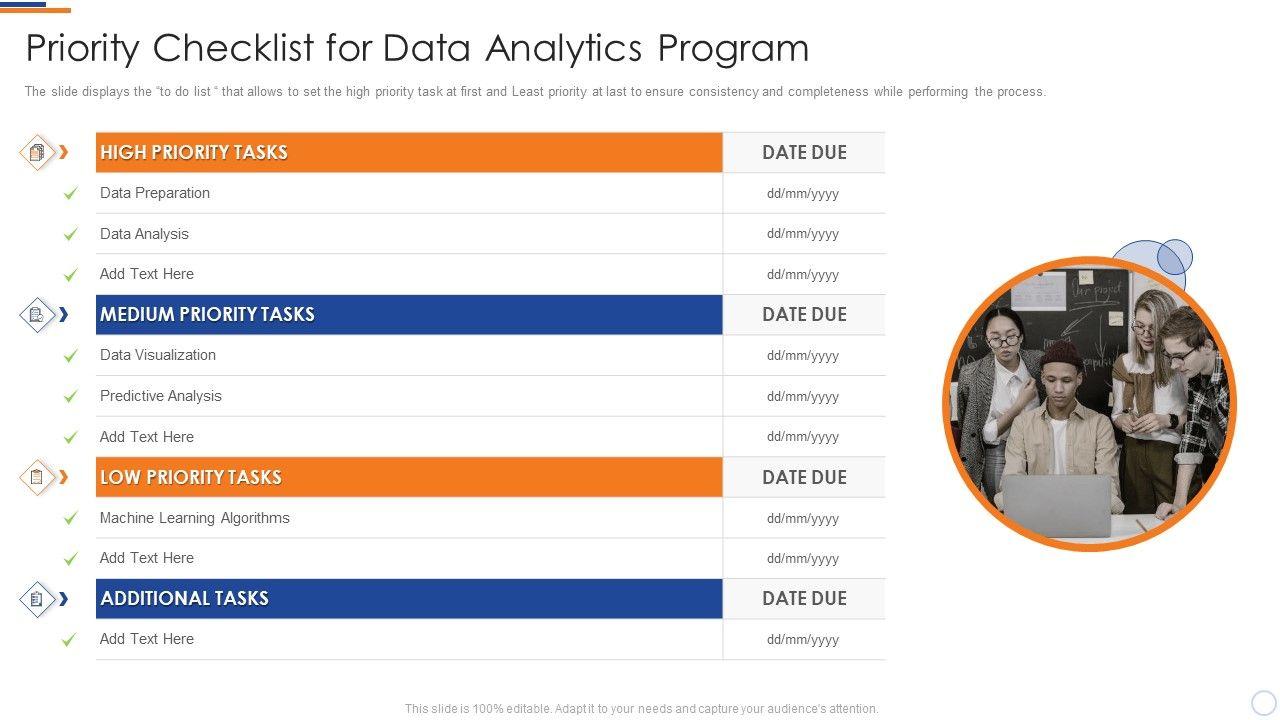Toggle the Machine Learning Algorithms checkmark

click(70, 519)
